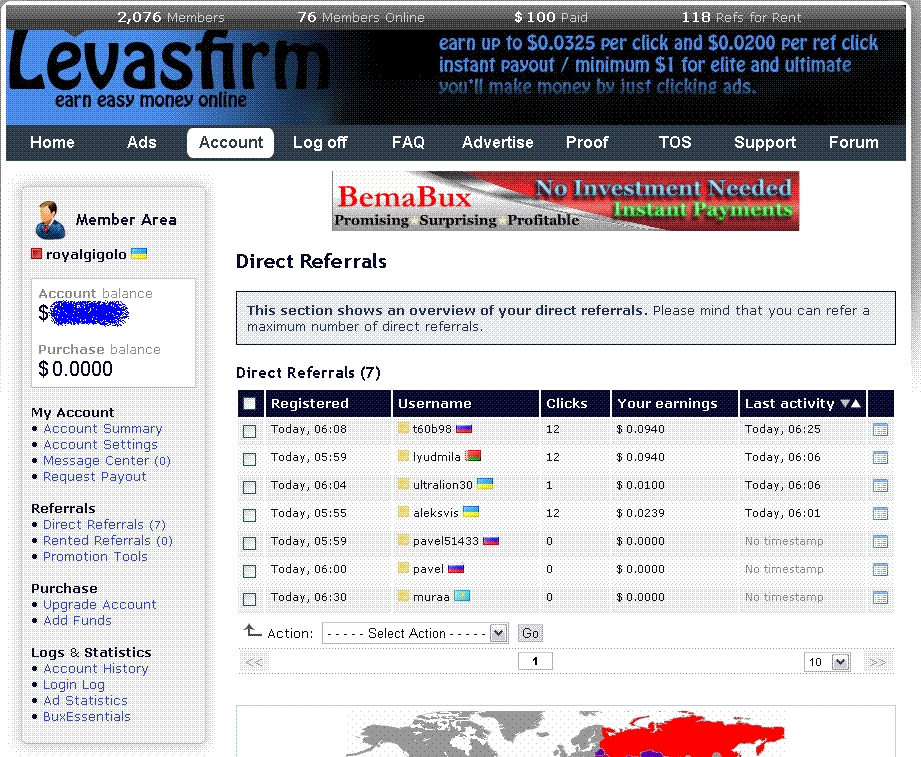Open details icon for ultralion30 row
Viewport: 921px width, 757px height.
tap(880, 486)
